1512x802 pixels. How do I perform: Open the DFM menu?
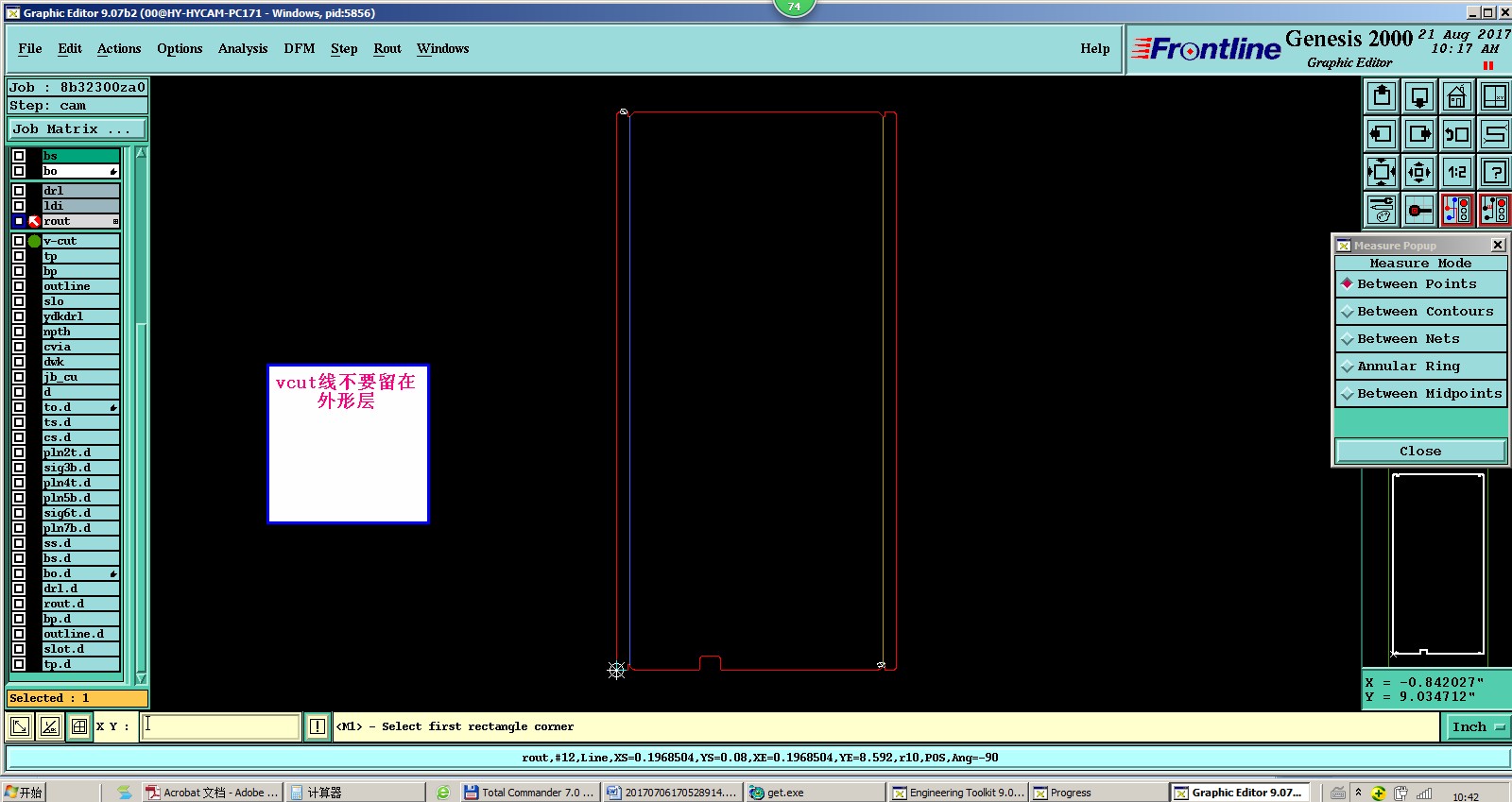[300, 49]
